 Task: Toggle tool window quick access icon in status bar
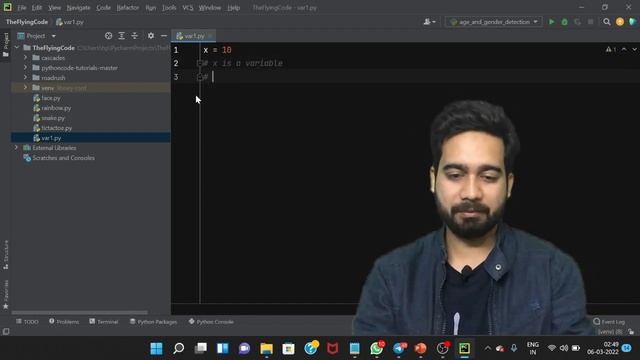[6, 331]
